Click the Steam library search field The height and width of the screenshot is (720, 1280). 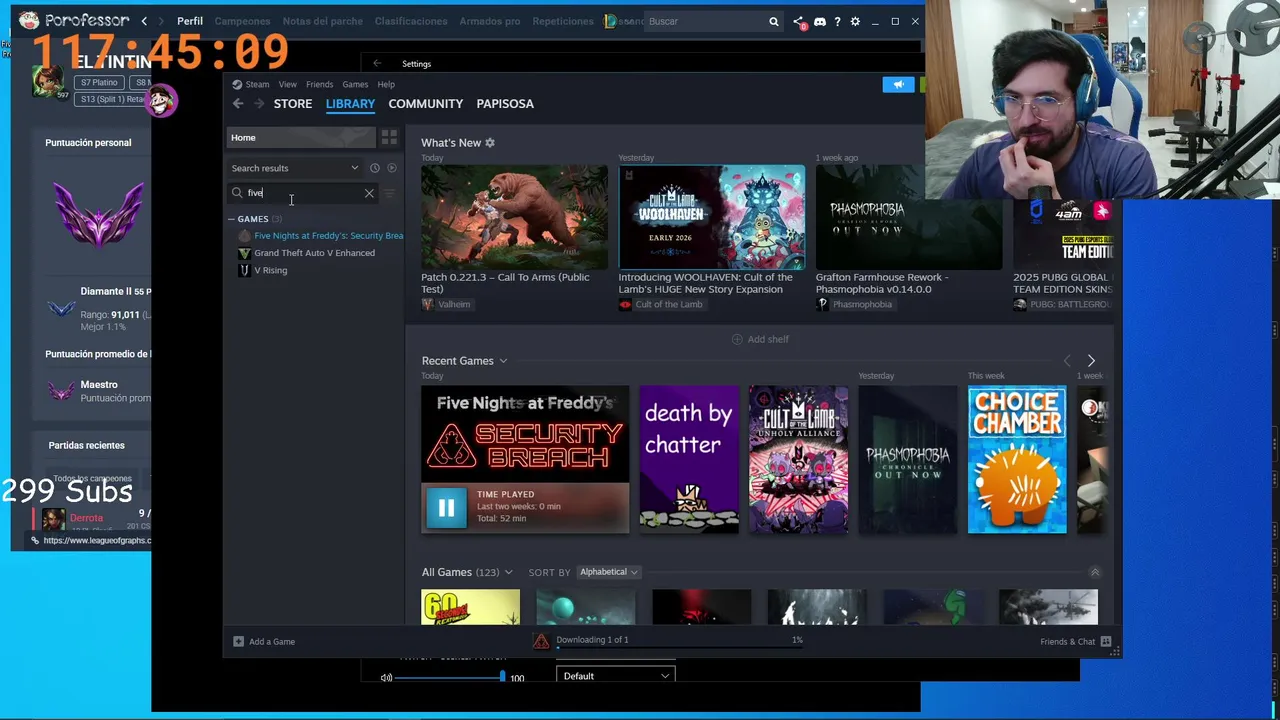[x=302, y=193]
